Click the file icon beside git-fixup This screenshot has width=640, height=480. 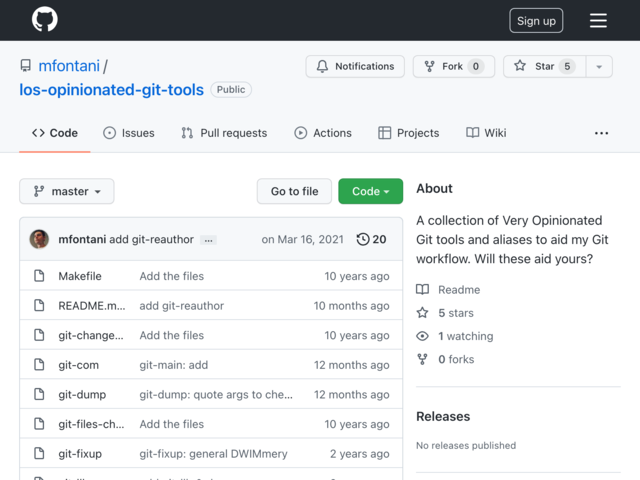pyautogui.click(x=39, y=453)
